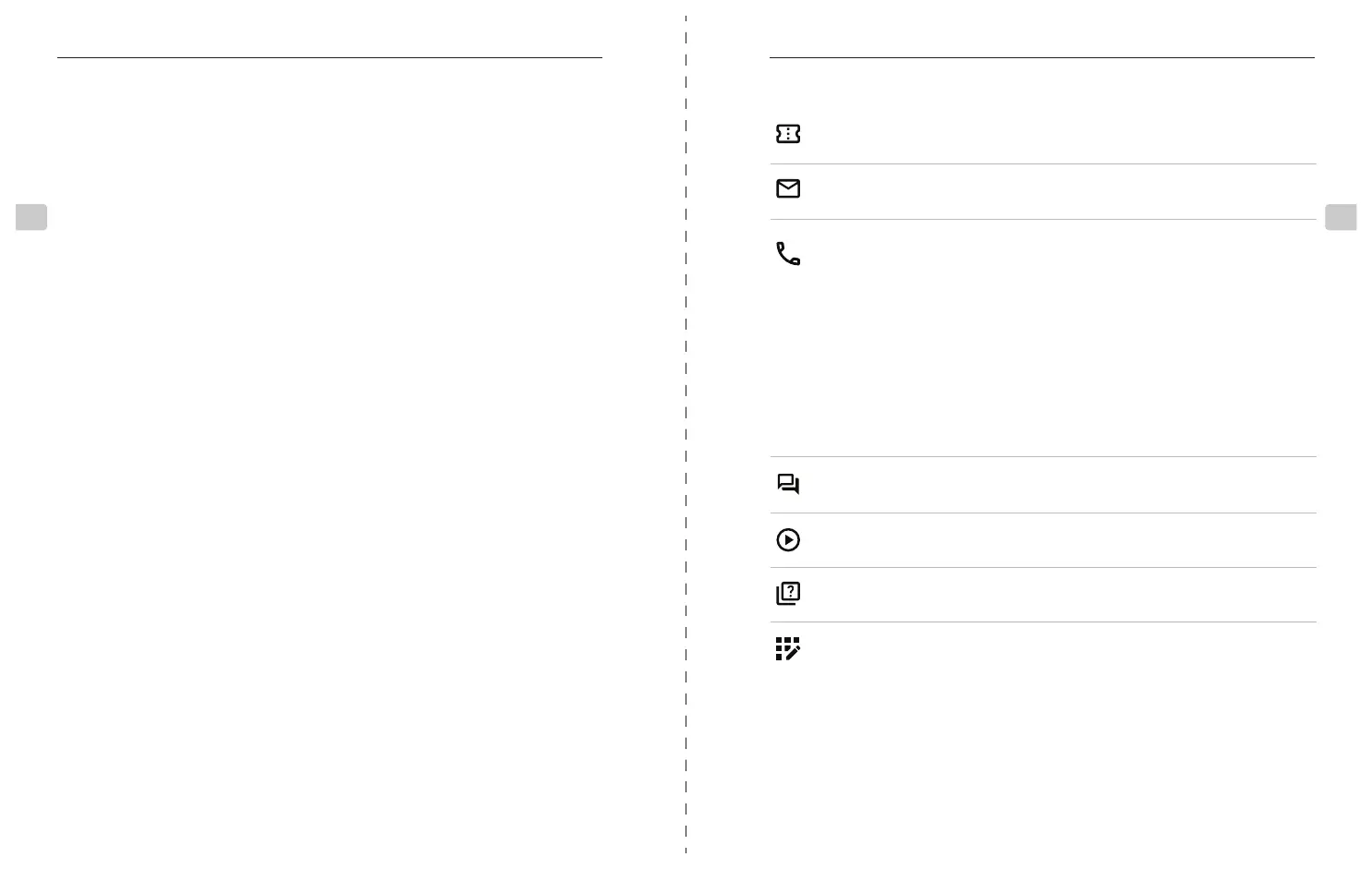Click the blank row beside the ticket icon
The height and width of the screenshot is (869, 1372).
coord(1053,134)
